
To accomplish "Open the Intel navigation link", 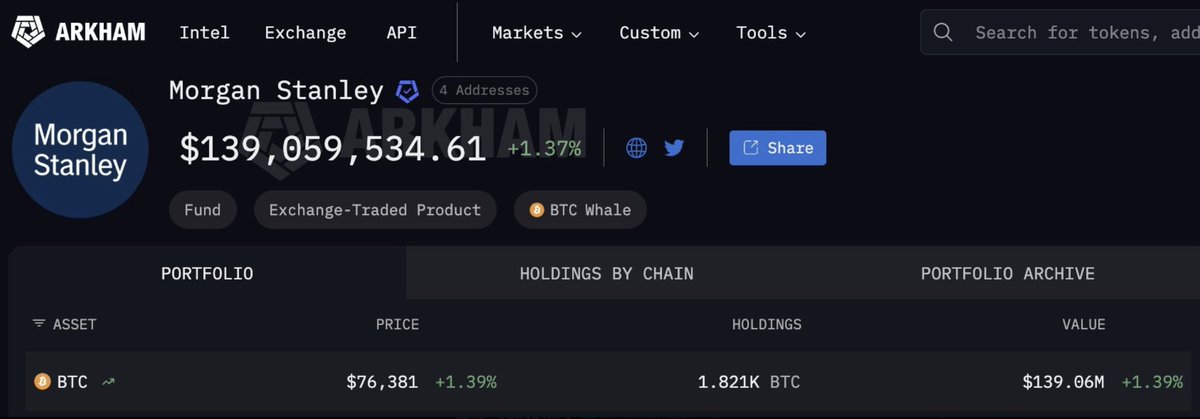I will click(204, 33).
